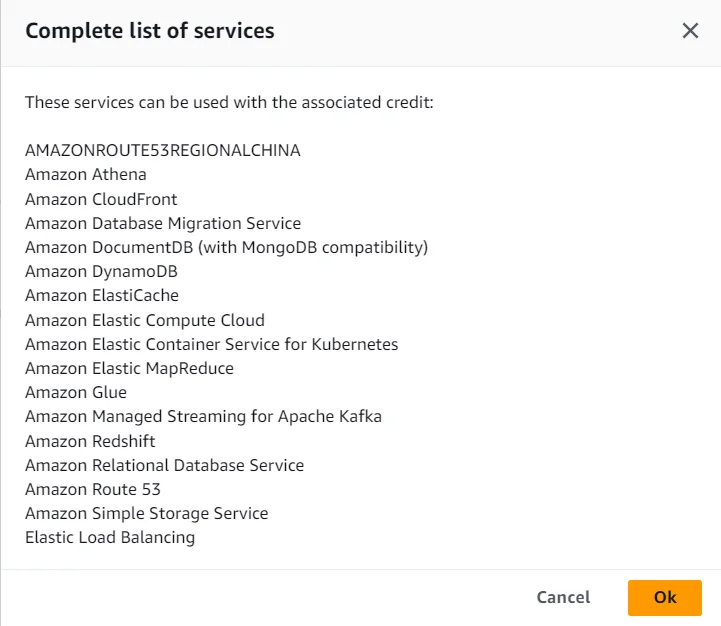
Task: Select Amazon Simple Storage Service entry
Action: 147,513
